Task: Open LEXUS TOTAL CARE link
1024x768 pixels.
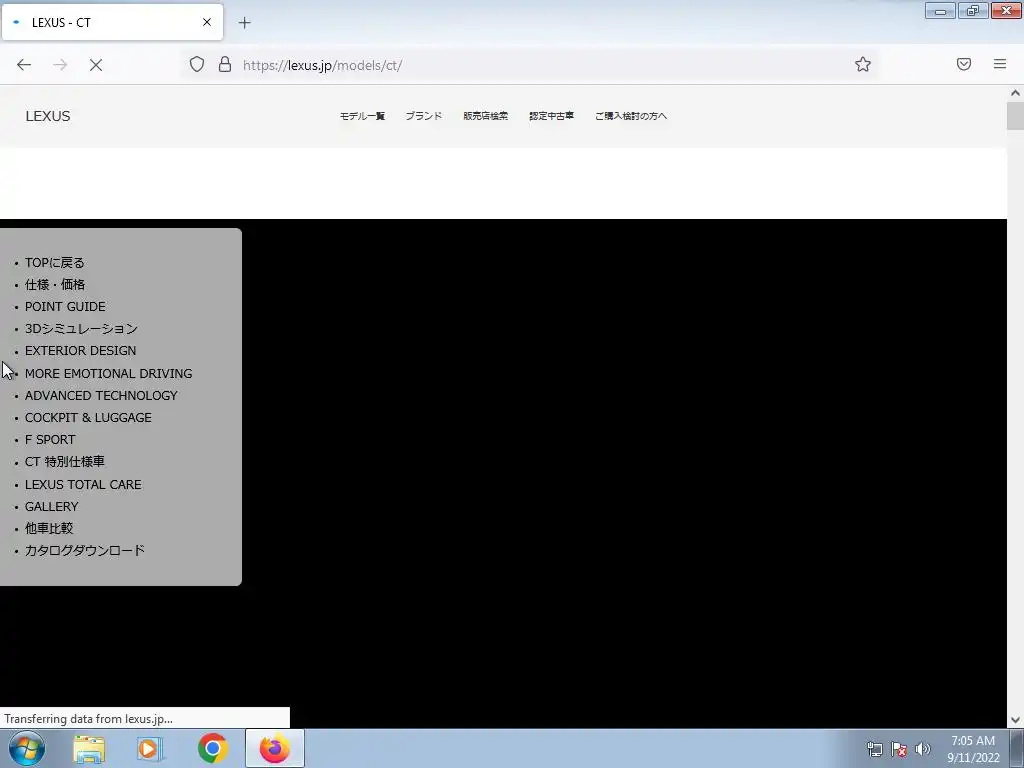Action: [83, 485]
